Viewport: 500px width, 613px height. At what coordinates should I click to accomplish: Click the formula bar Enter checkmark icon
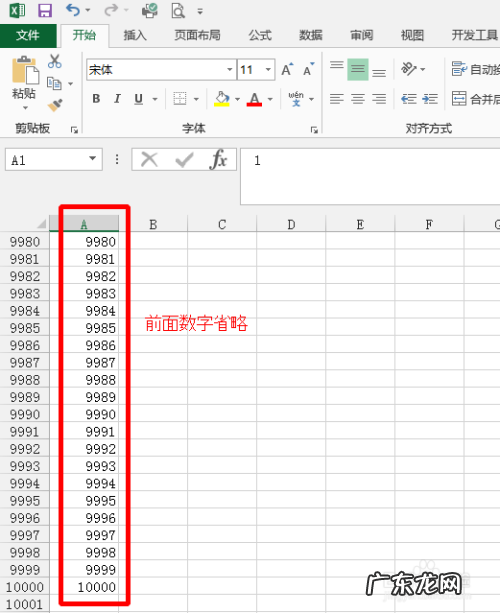[184, 160]
